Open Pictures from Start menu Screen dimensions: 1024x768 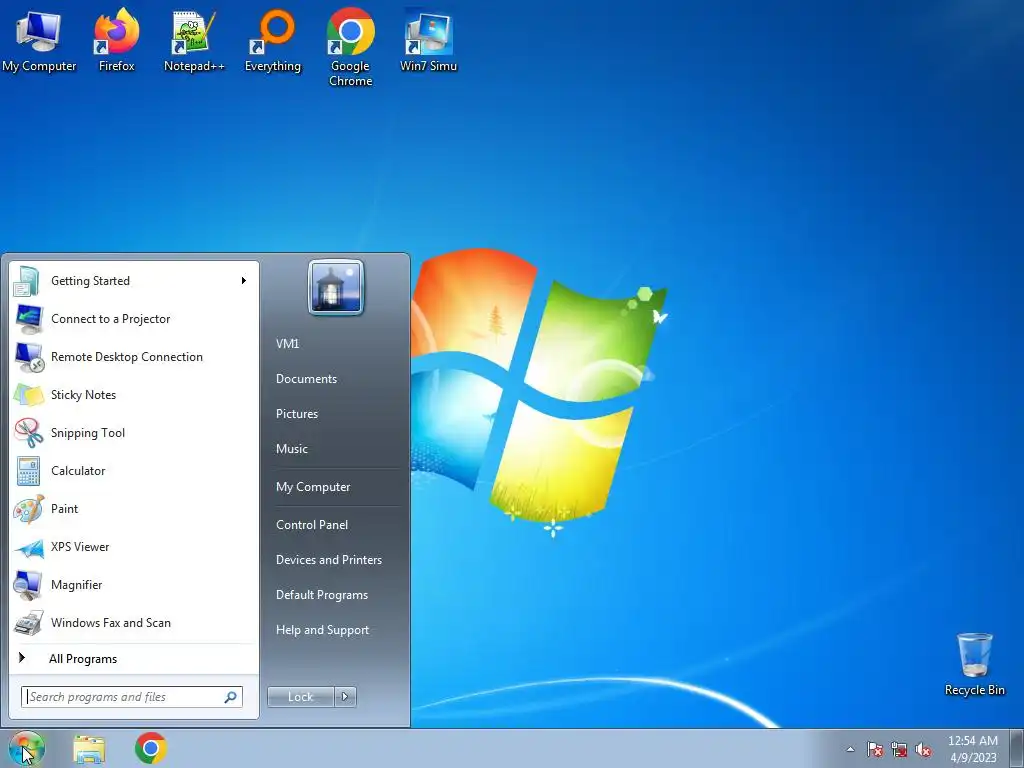click(296, 414)
